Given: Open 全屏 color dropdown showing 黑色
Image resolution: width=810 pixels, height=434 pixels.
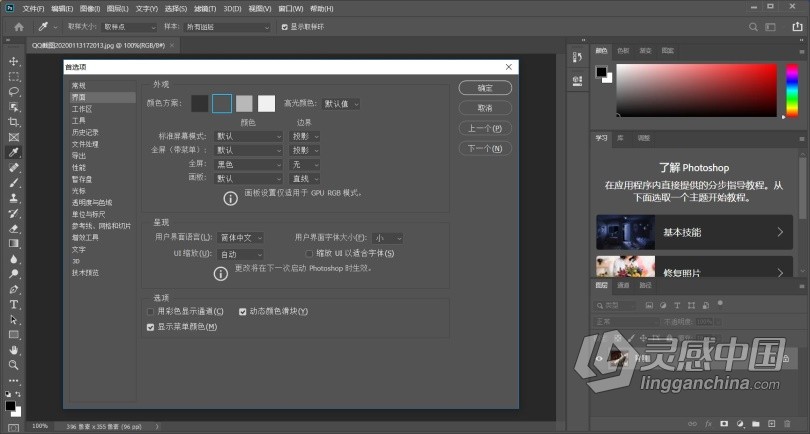Looking at the screenshot, I should pyautogui.click(x=248, y=164).
